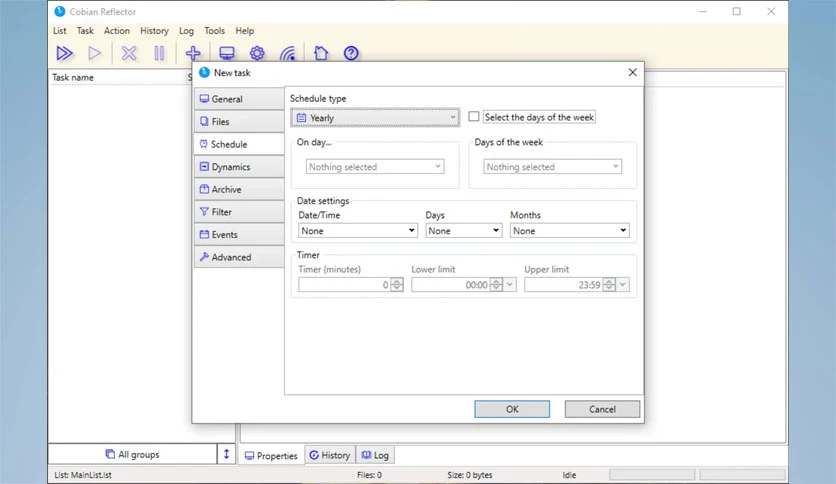Viewport: 836px width, 484px height.
Task: Click 'Idle' status text
Action: tap(569, 475)
